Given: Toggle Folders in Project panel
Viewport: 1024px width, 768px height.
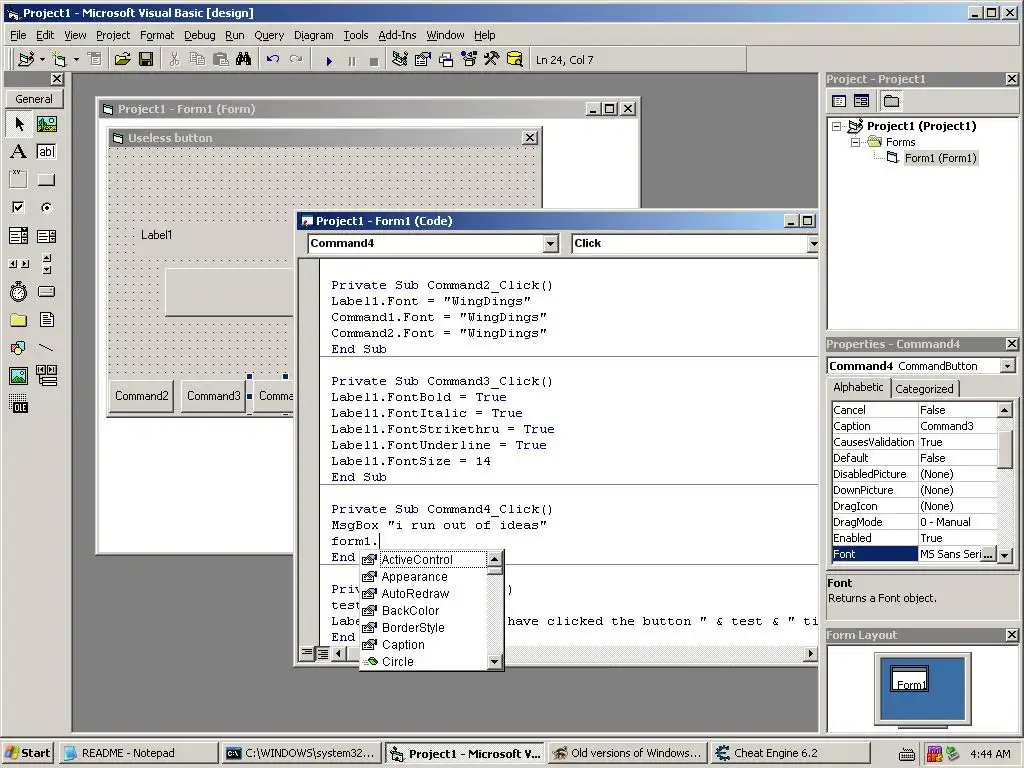Looking at the screenshot, I should coord(891,101).
